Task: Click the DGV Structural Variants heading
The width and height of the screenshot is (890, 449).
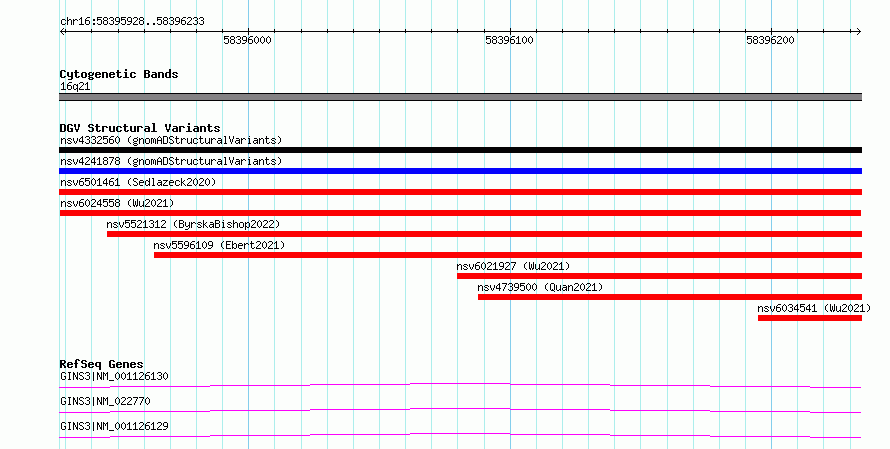Action: click(140, 128)
